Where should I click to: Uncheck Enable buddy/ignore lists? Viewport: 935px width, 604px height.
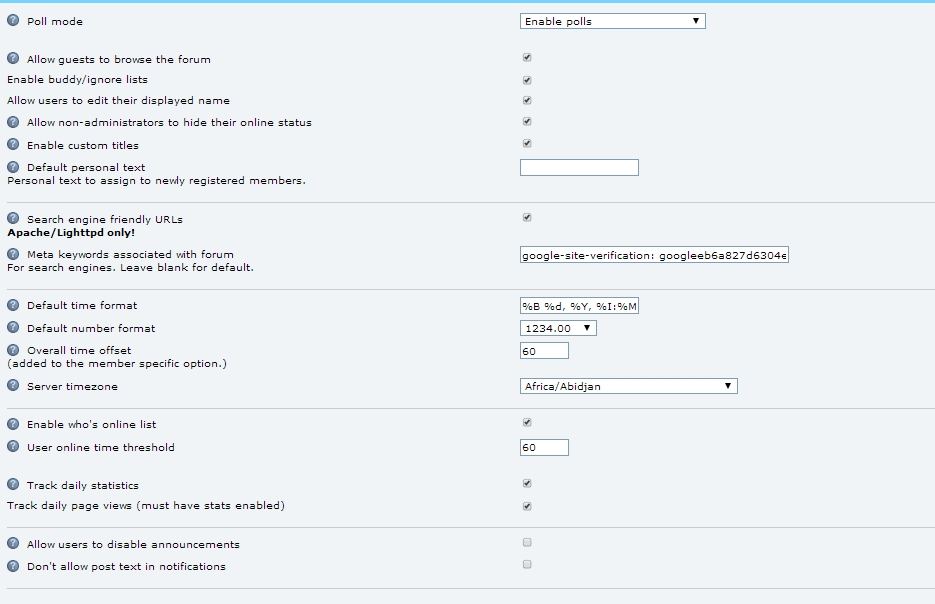(527, 80)
